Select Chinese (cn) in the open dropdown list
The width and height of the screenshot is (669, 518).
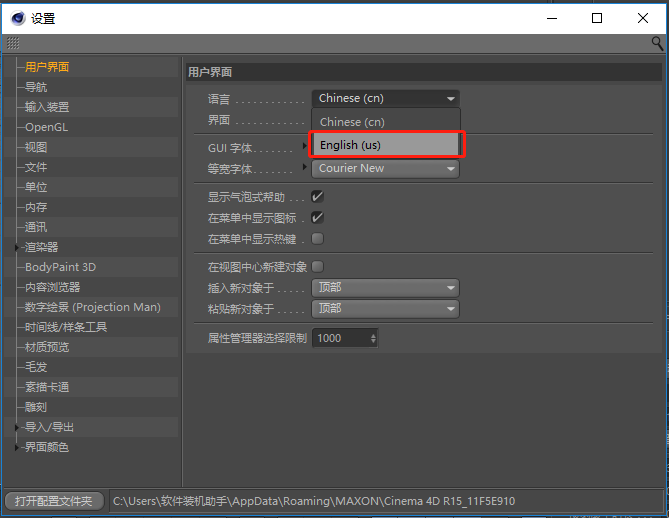click(x=386, y=122)
